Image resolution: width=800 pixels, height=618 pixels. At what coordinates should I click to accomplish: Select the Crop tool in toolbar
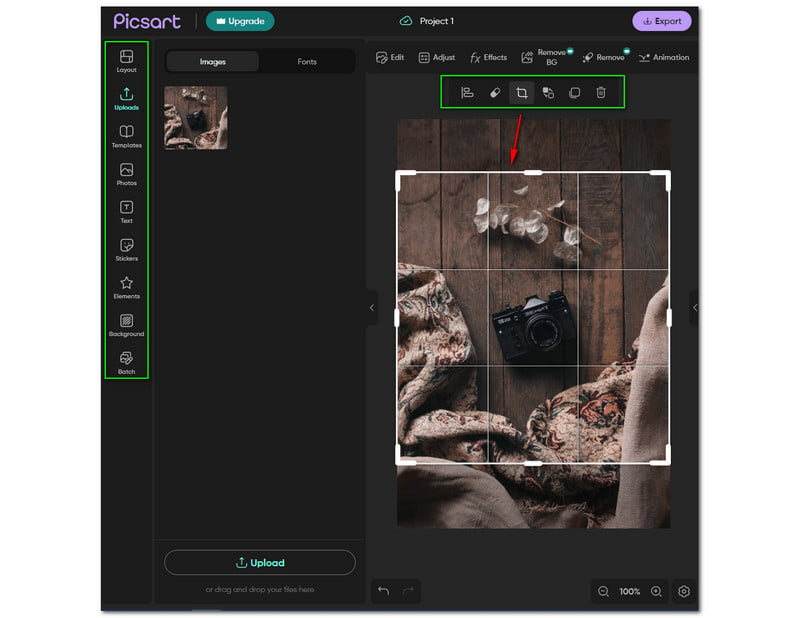[521, 93]
